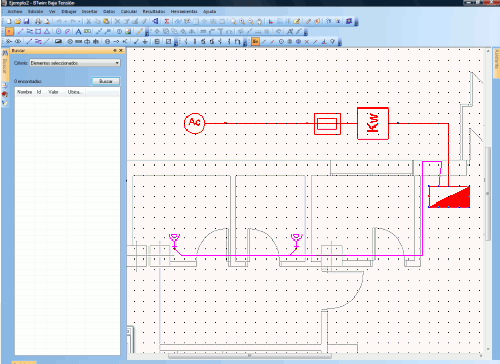This screenshot has width=500, height=364.
Task: Click the scissors Cut icon
Action: point(89,21)
